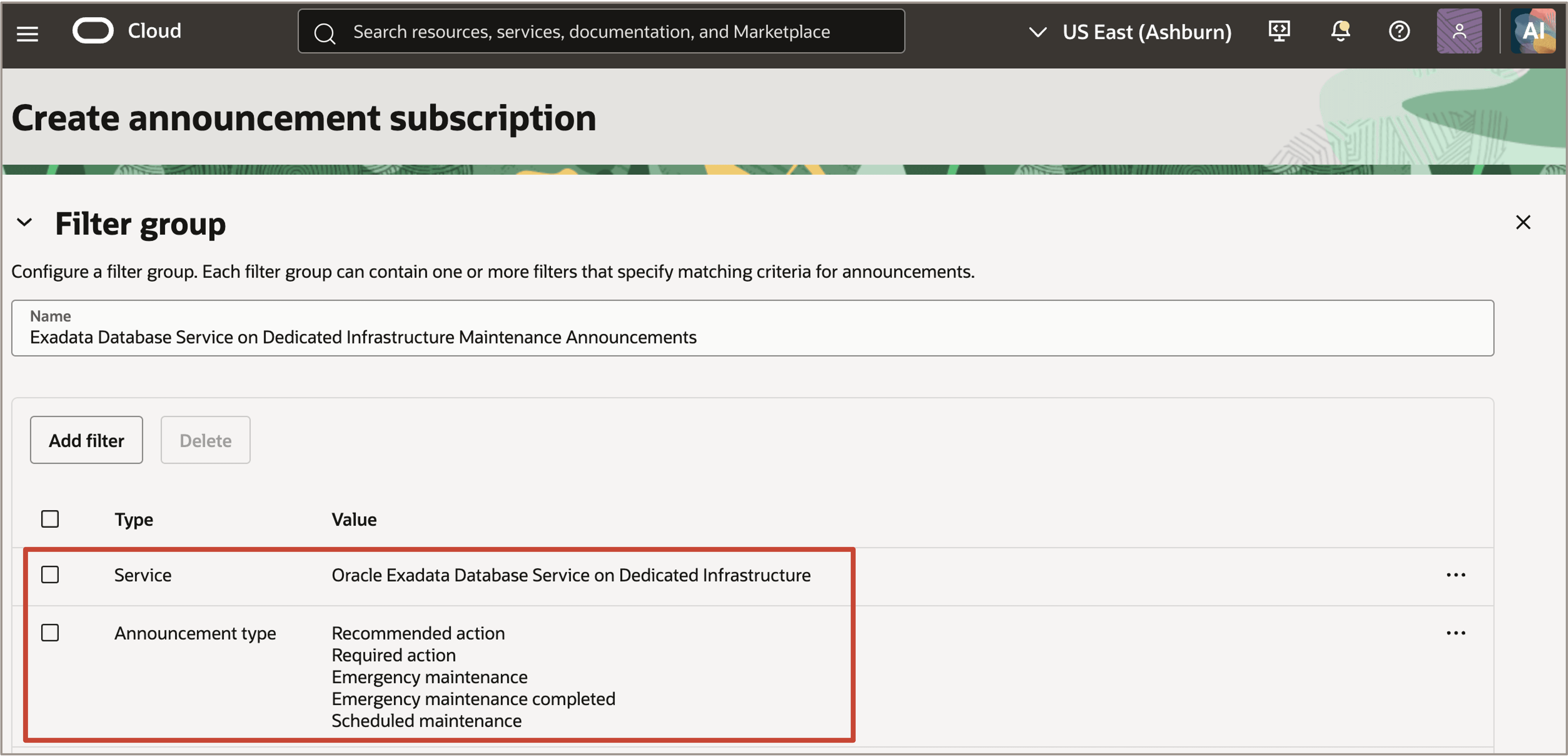Open the US East (Ashburn) region selector
1568x756 pixels.
tap(1130, 32)
